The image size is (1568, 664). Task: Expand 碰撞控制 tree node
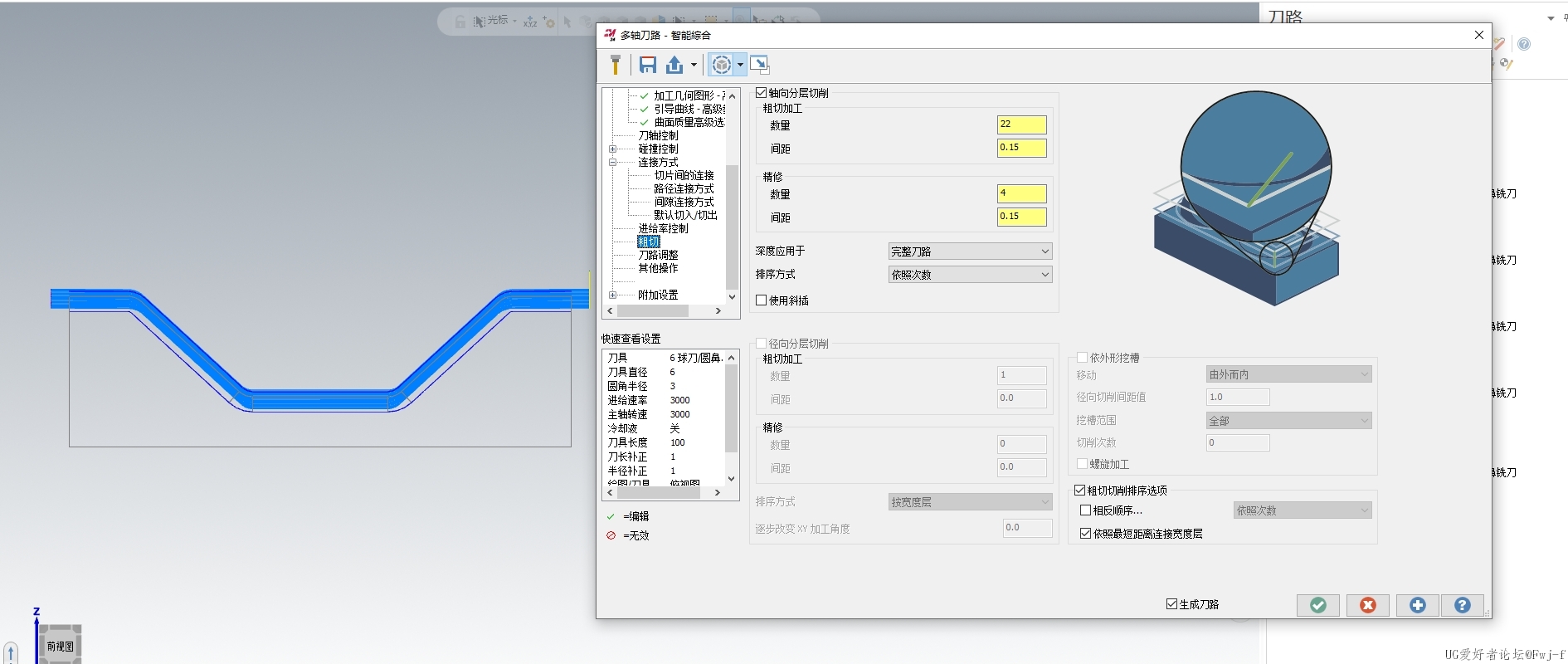coord(612,149)
